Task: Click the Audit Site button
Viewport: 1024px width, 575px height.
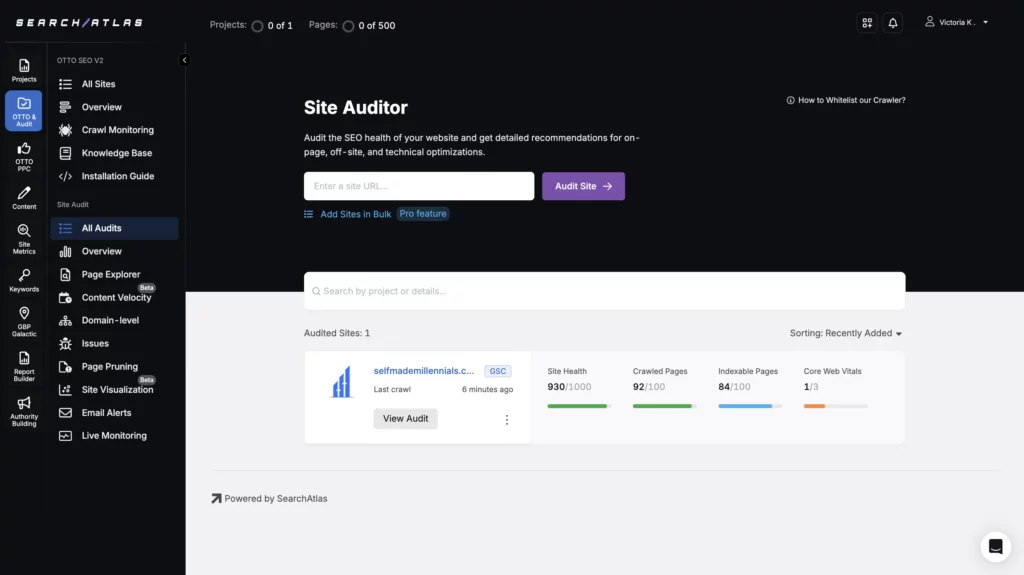Action: tap(583, 186)
